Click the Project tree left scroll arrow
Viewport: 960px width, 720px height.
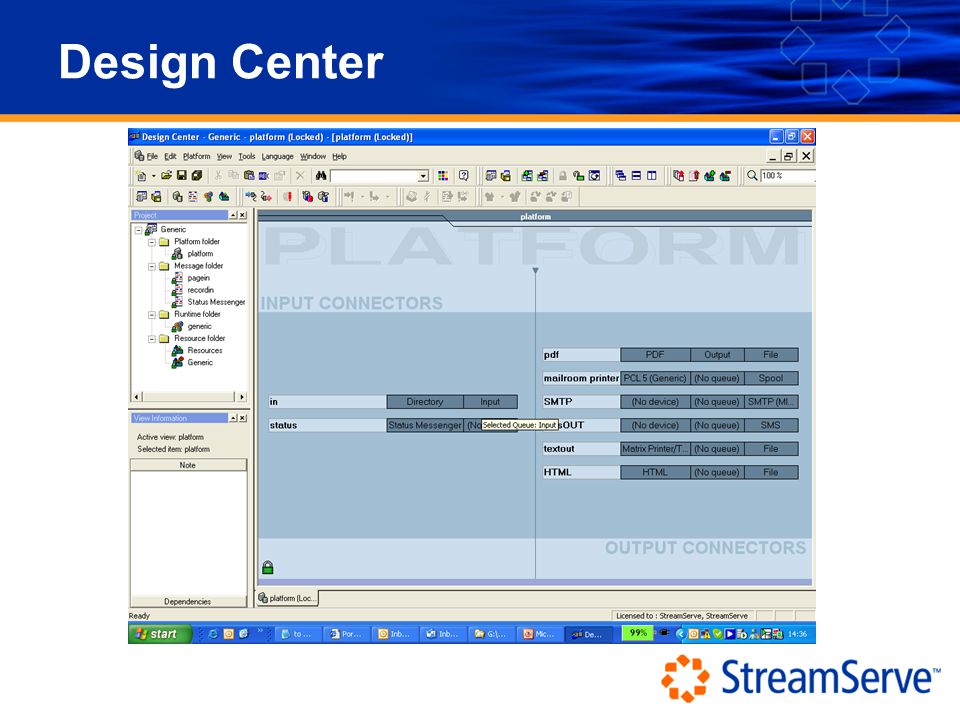tap(137, 397)
